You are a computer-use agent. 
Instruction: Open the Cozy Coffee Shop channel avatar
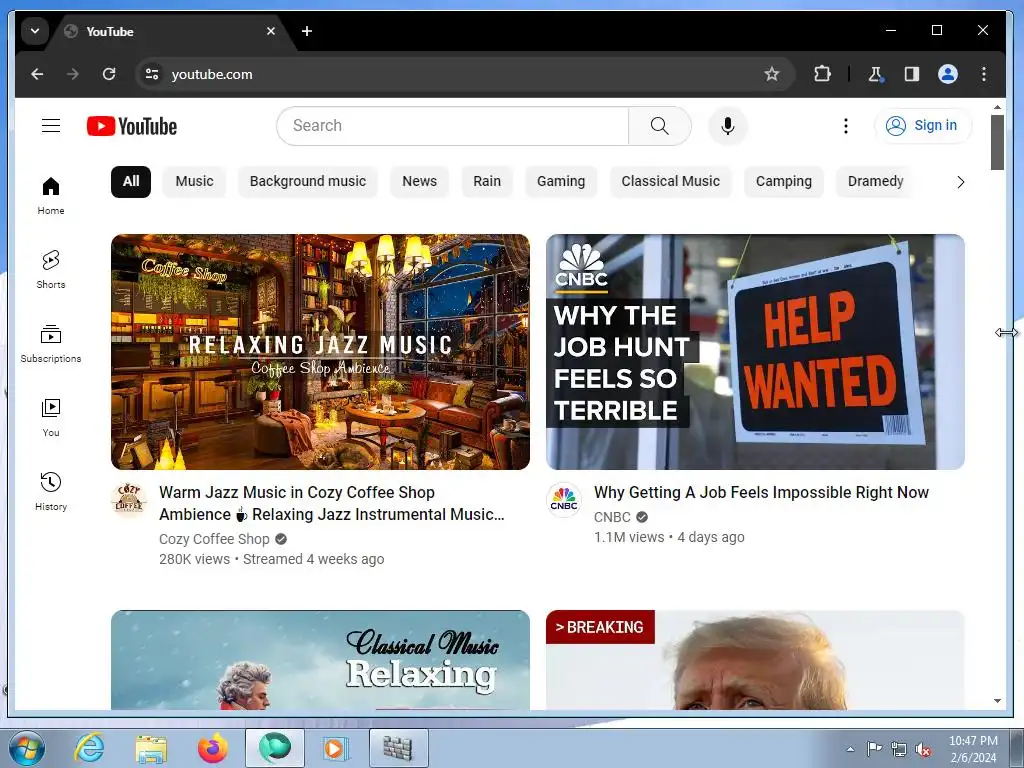[129, 500]
